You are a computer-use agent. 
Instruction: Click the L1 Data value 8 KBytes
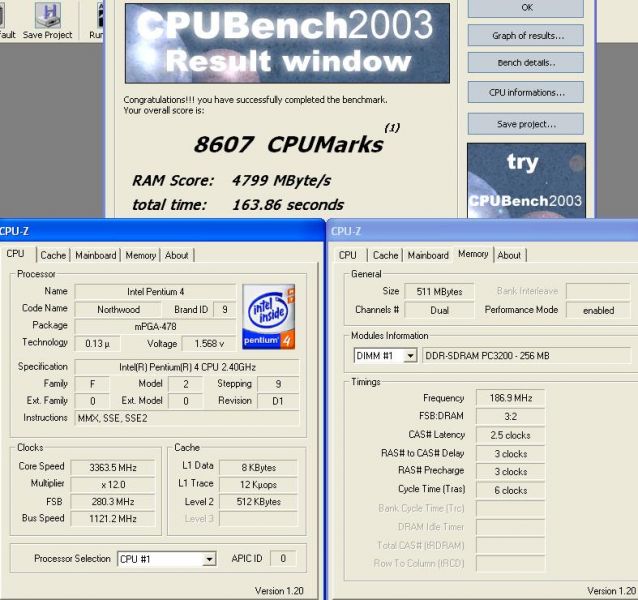coord(258,468)
